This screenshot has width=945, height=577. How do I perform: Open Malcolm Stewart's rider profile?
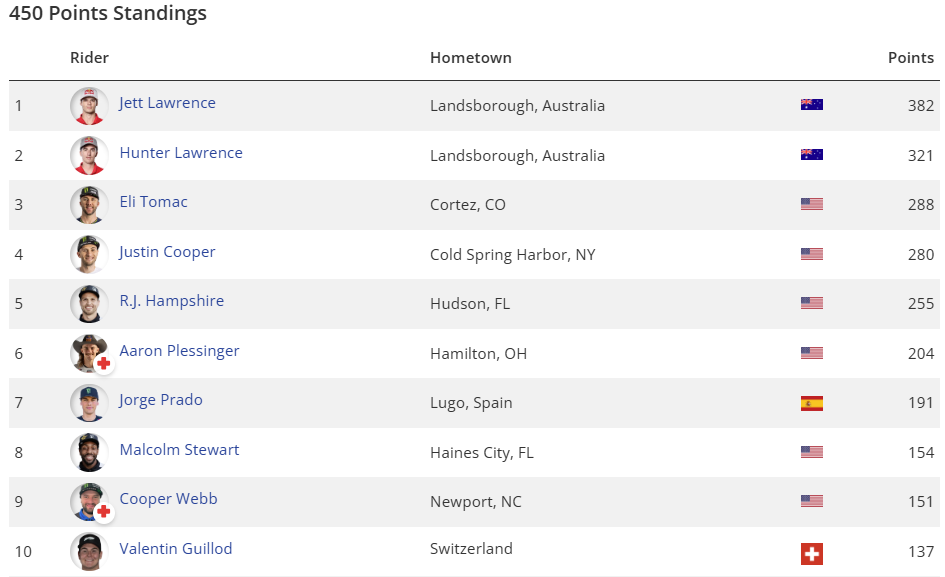coord(179,450)
